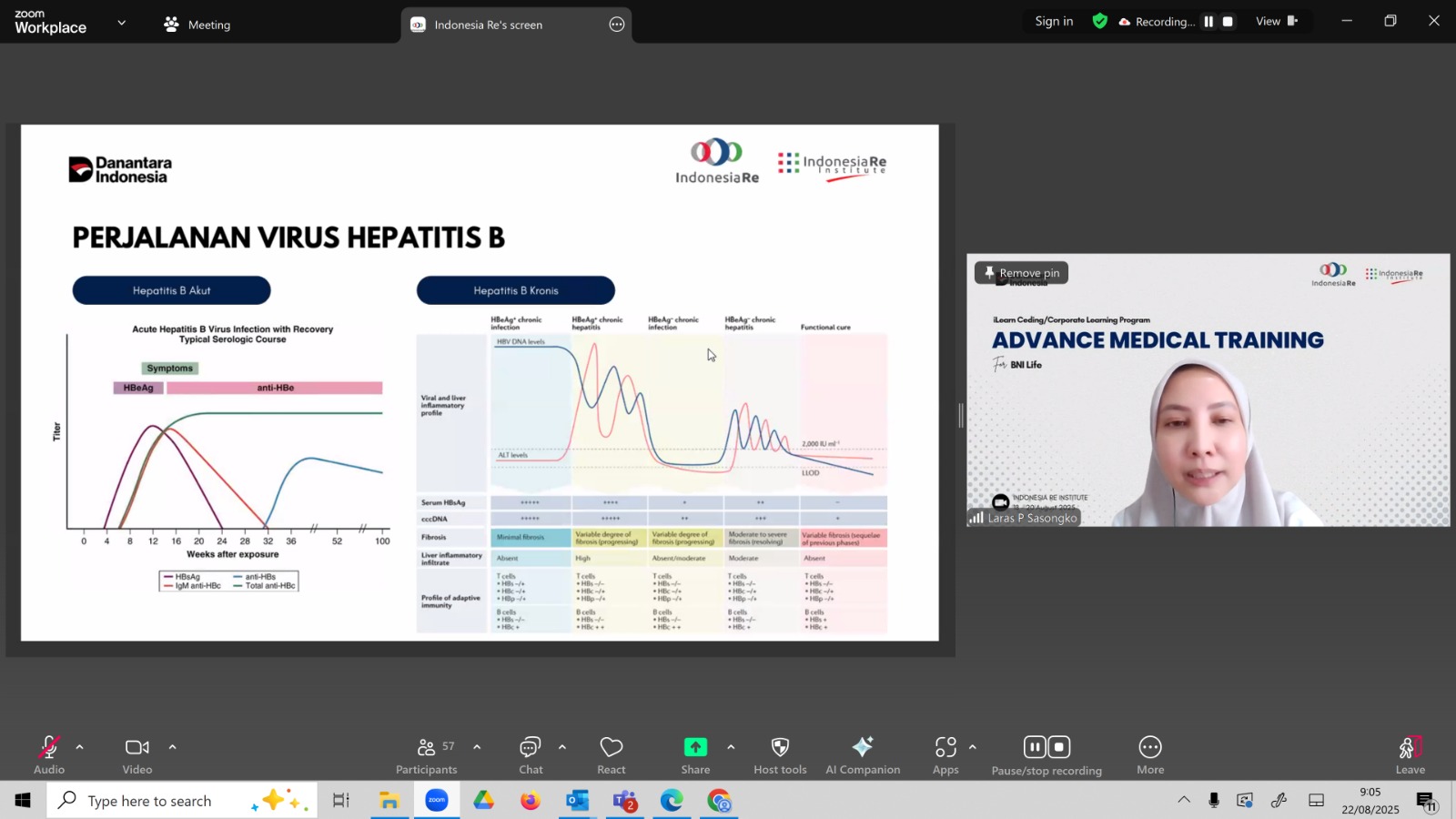Screen dimensions: 1456x819
Task: Expand the audio options arrow
Action: click(80, 747)
